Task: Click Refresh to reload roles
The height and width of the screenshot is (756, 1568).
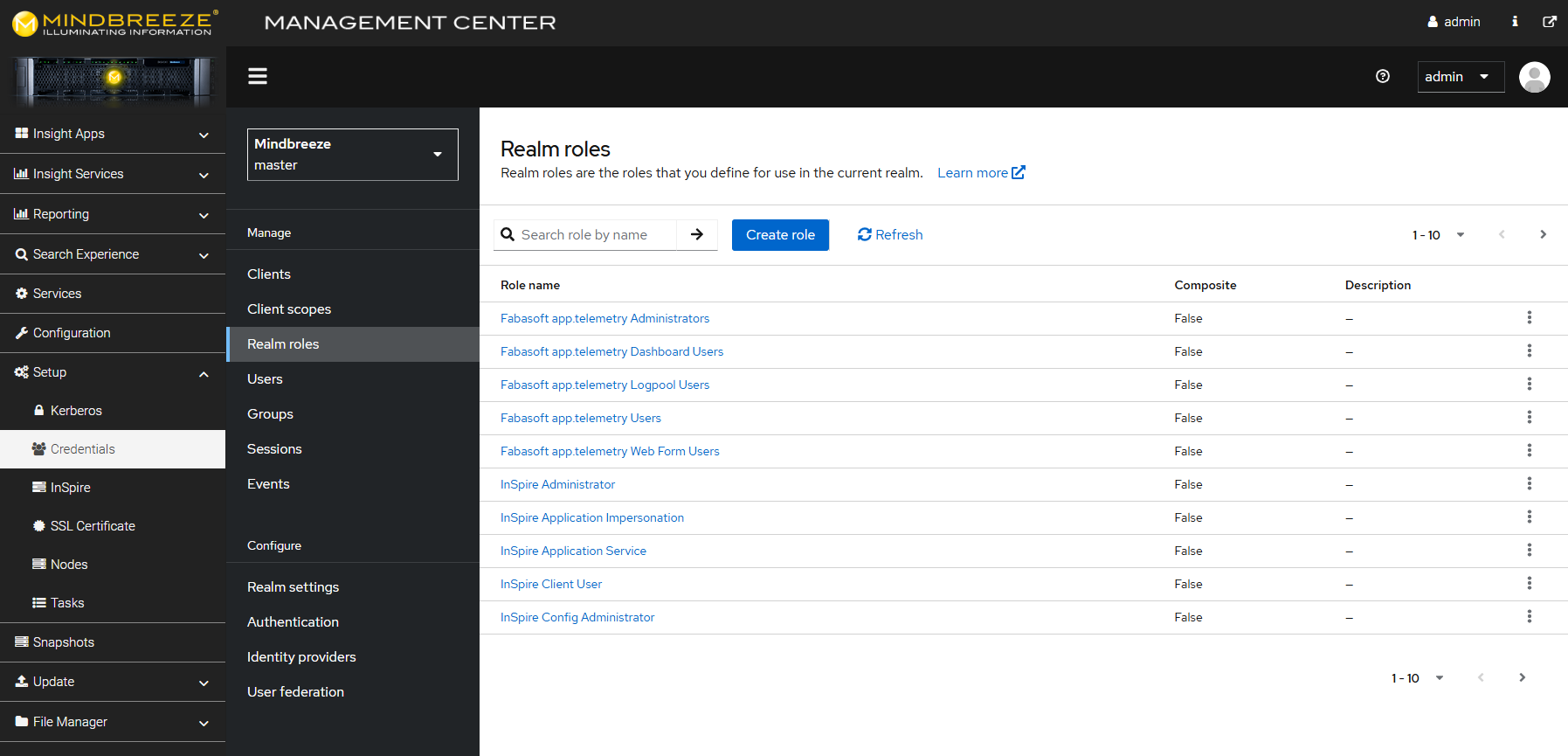Action: 890,234
